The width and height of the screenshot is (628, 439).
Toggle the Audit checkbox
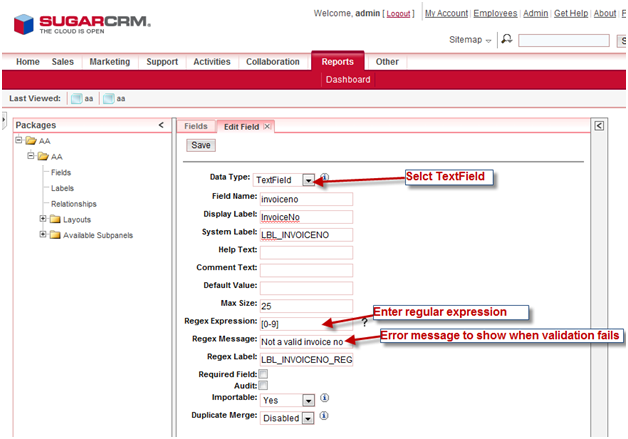tap(263, 385)
